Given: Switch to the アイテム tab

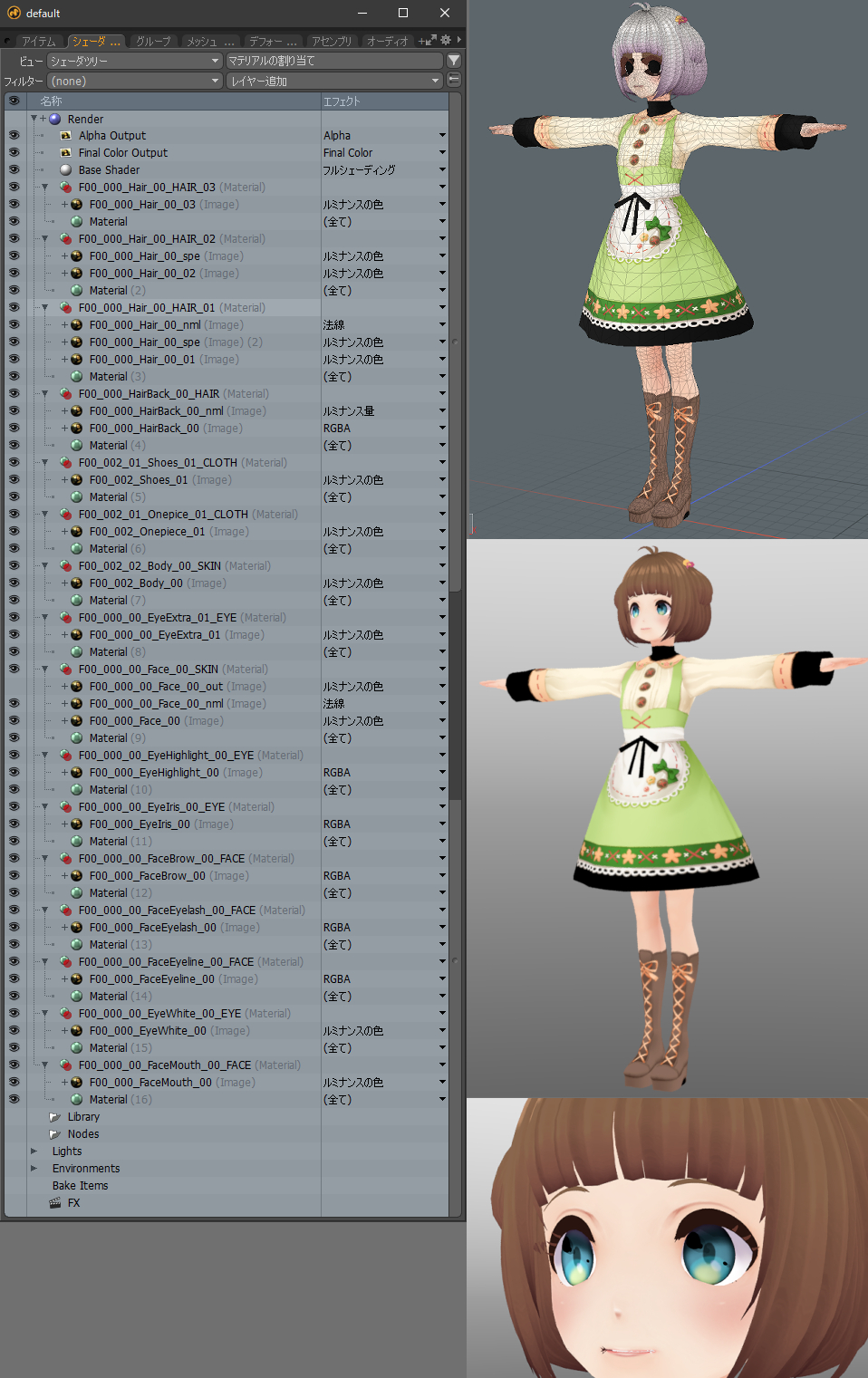Looking at the screenshot, I should pyautogui.click(x=39, y=42).
